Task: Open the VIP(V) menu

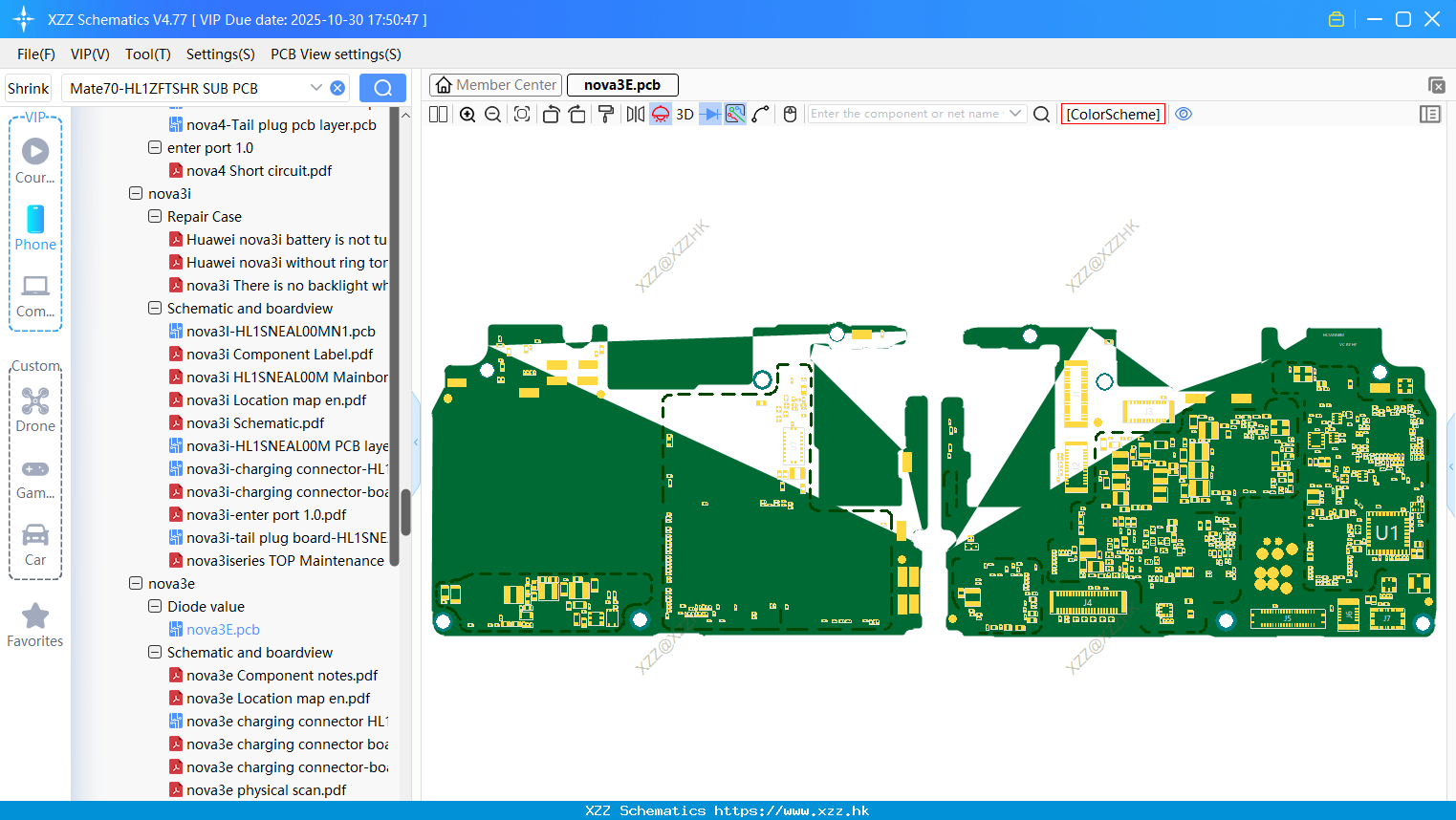Action: coord(90,54)
